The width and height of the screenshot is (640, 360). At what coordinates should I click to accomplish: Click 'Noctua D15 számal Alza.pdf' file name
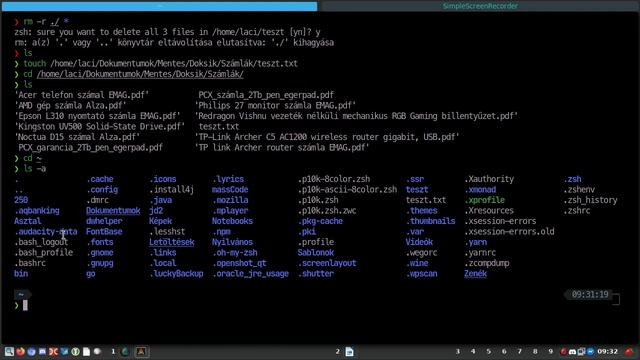[x=78, y=137]
